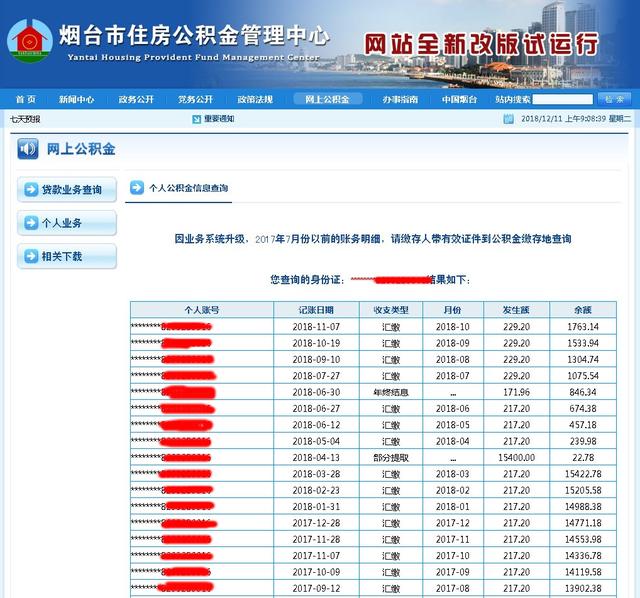The height and width of the screenshot is (598, 640).
Task: Click arrow icon next to 个人公积金信息查询
Action: click(x=137, y=187)
